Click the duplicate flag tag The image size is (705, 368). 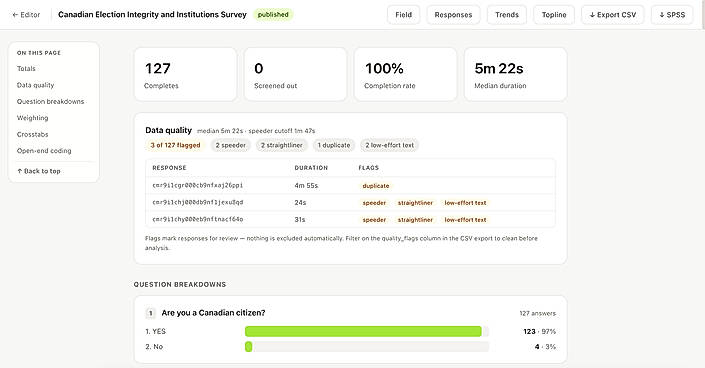(376, 186)
